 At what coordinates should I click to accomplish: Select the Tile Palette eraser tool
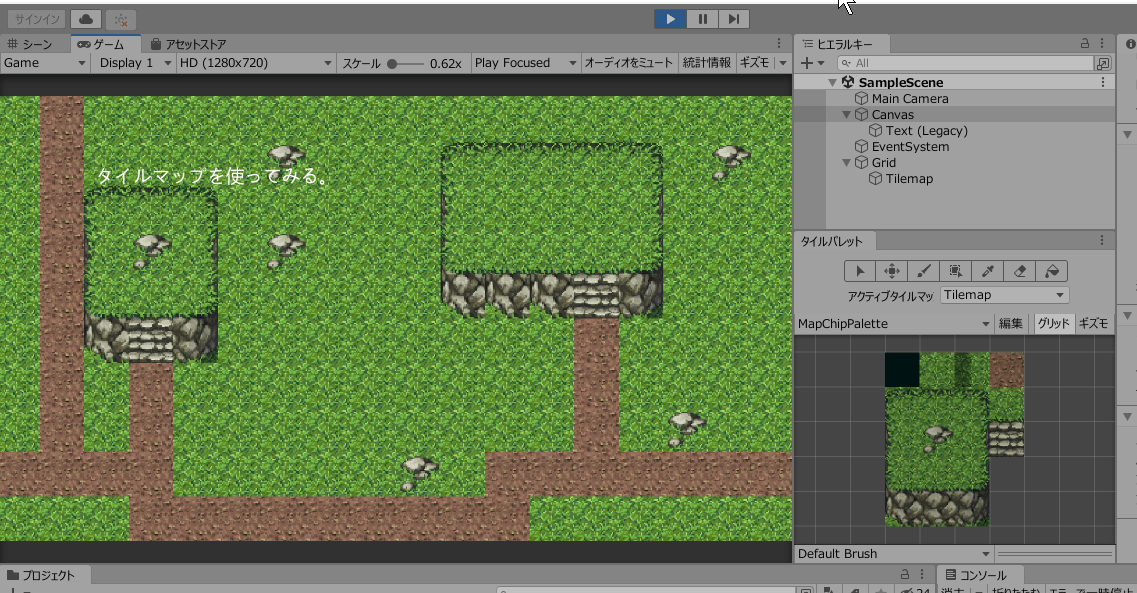(1020, 270)
